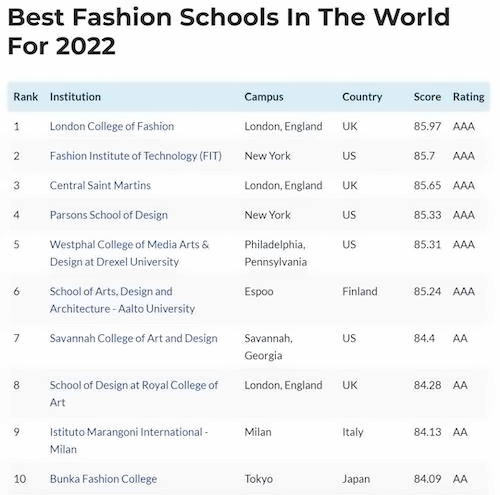Image resolution: width=500 pixels, height=495 pixels.
Task: Click the Rating column header
Action: 468,97
